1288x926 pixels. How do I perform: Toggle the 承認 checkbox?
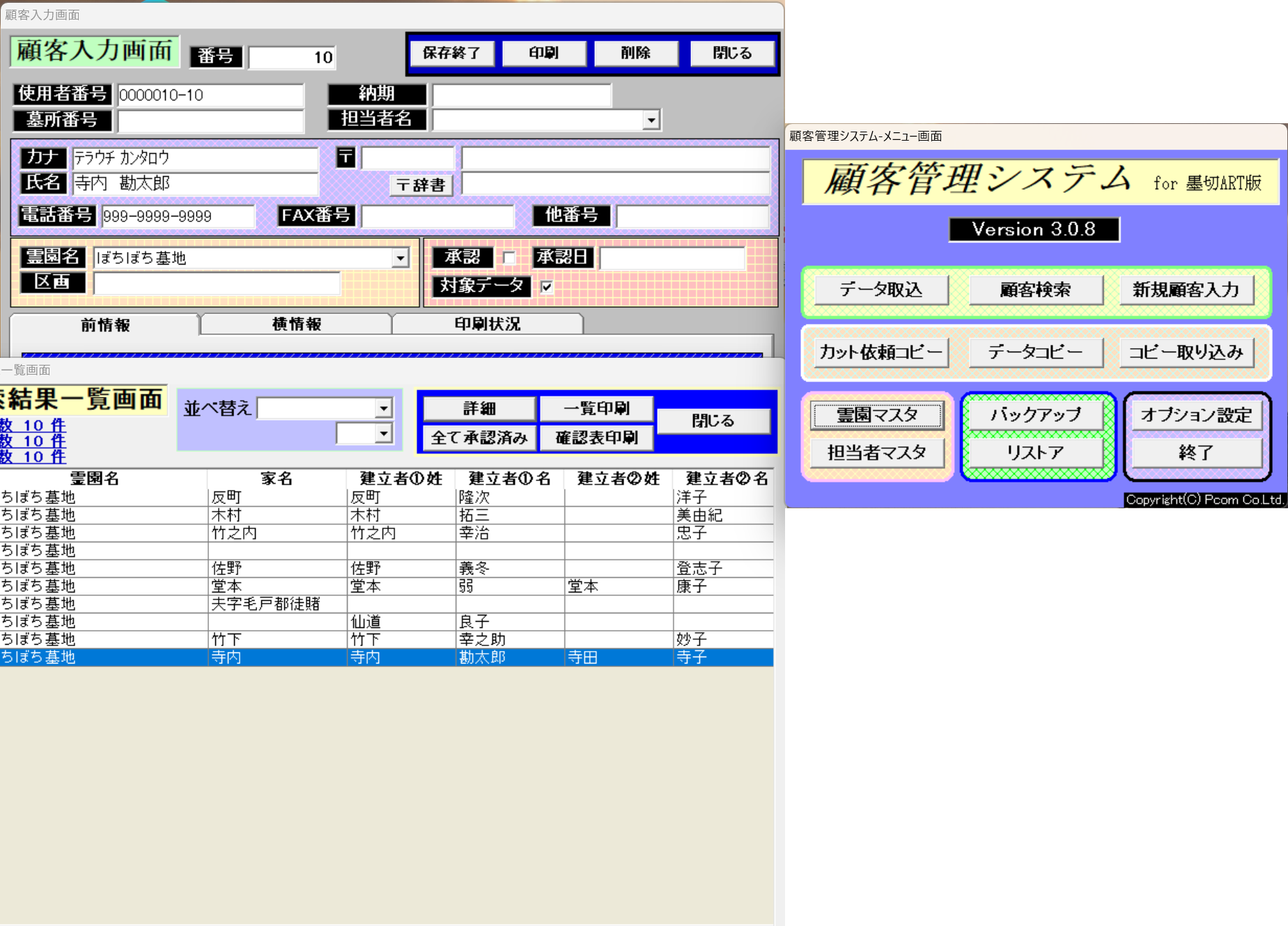pos(509,258)
